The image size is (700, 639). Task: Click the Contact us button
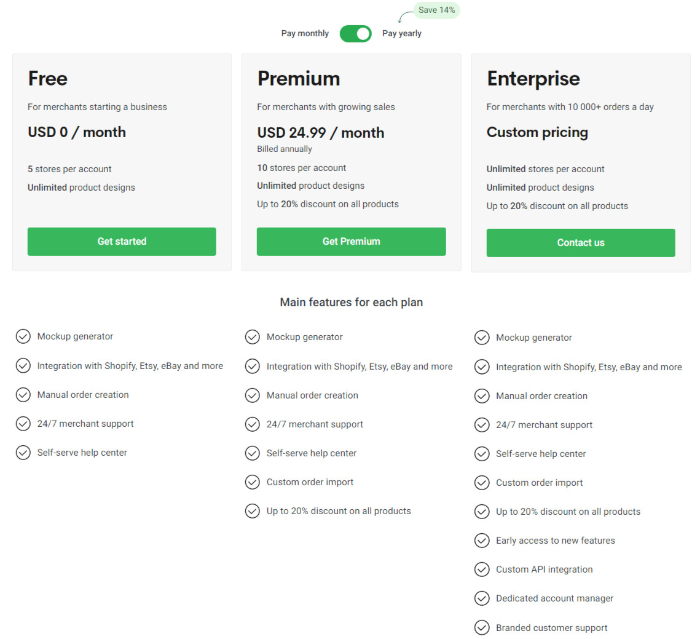click(x=581, y=243)
